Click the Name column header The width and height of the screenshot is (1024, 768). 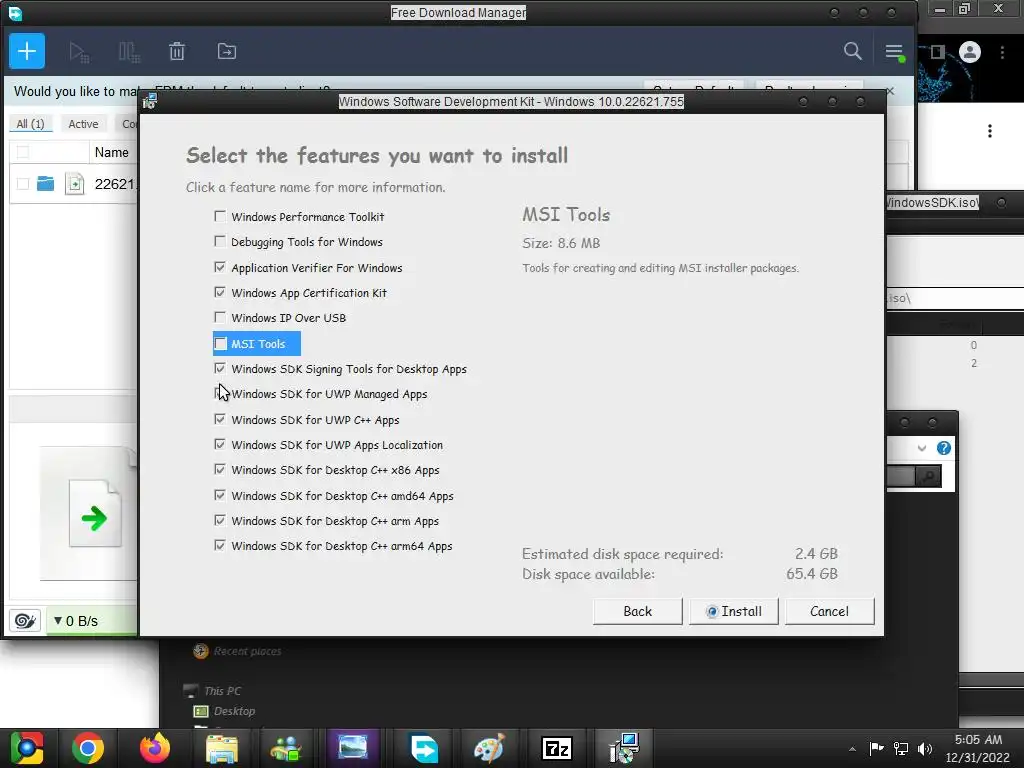coord(112,152)
